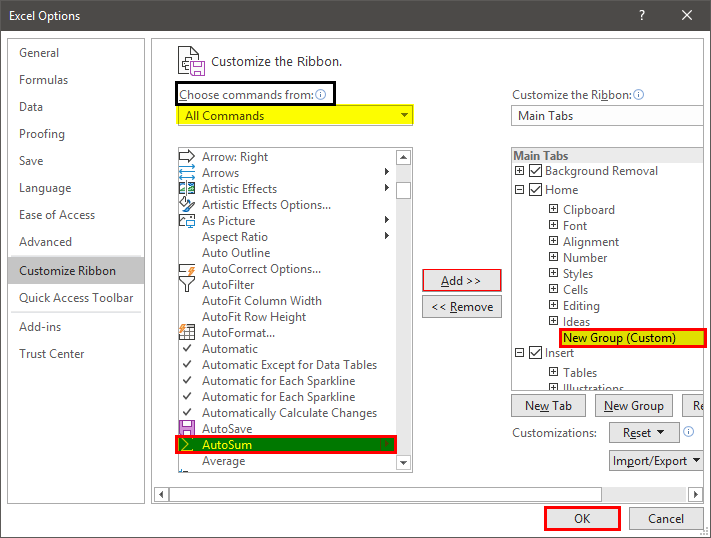The width and height of the screenshot is (711, 538).
Task: Click the Cancel button
Action: click(666, 518)
